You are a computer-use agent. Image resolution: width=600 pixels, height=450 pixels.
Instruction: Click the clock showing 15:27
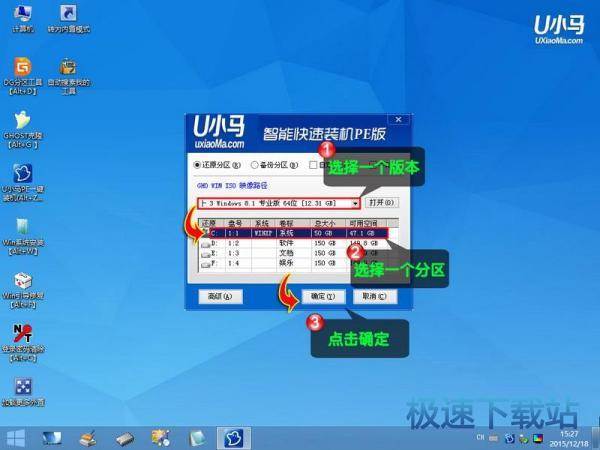(569, 434)
